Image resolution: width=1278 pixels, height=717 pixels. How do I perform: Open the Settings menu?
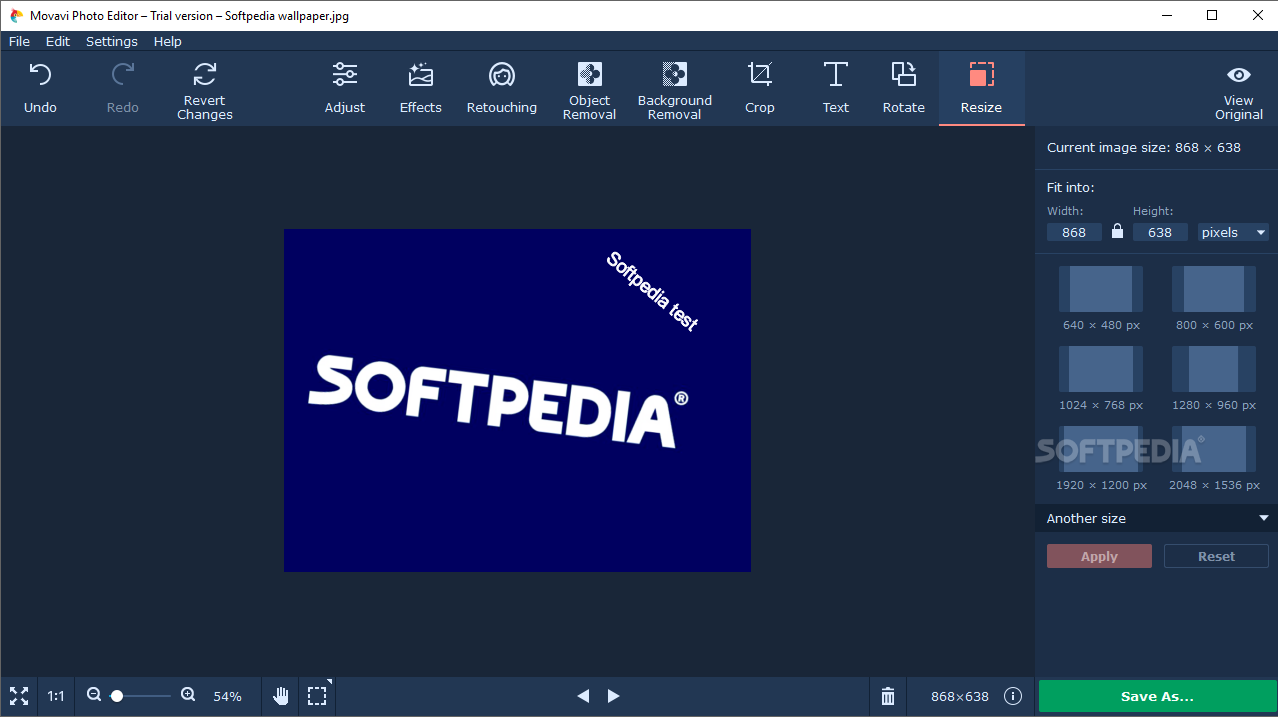pyautogui.click(x=112, y=41)
